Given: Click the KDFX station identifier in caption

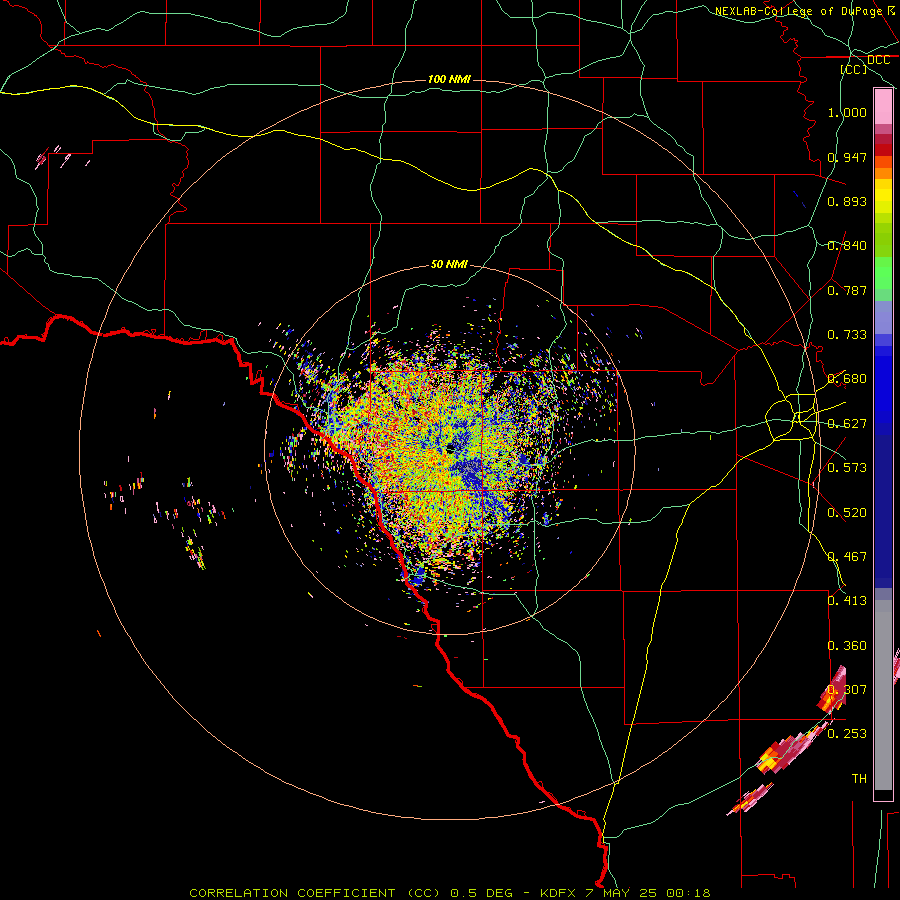Looking at the screenshot, I should [x=558, y=893].
